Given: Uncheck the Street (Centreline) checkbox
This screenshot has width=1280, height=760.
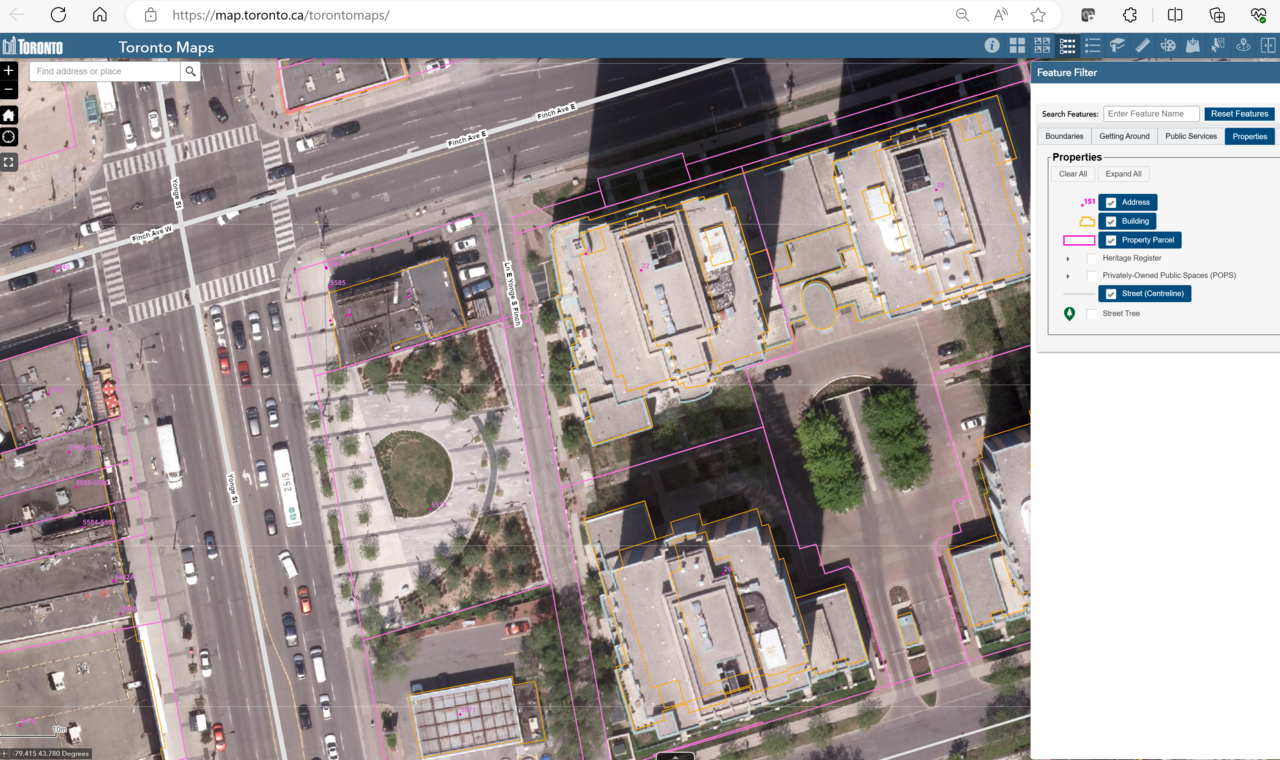Looking at the screenshot, I should click(1111, 294).
